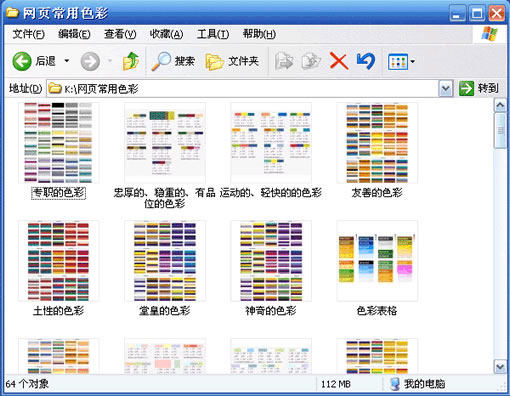Open the 文件(F) menu
Image resolution: width=510 pixels, height=396 pixels.
(29, 34)
